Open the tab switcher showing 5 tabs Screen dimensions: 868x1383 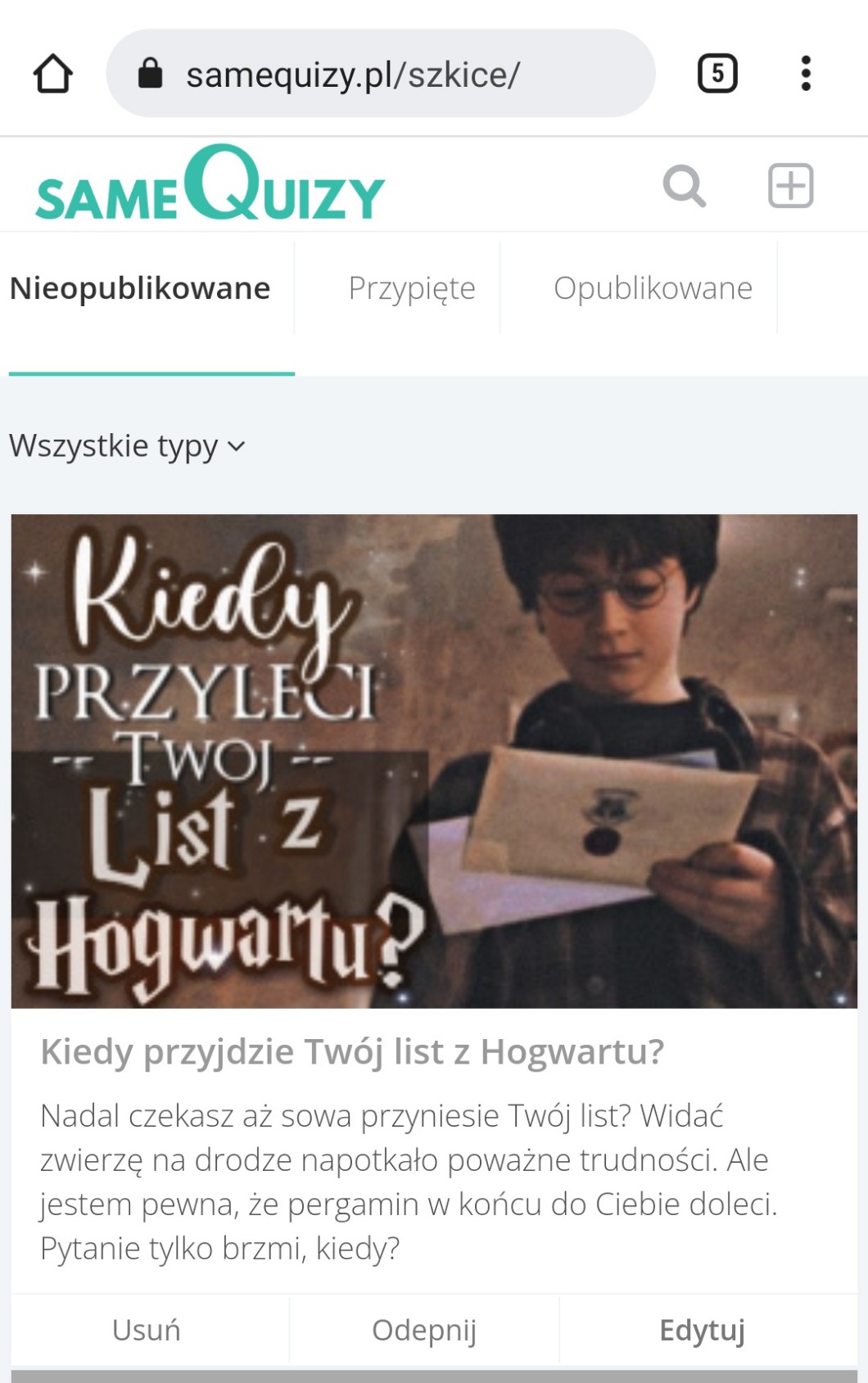tap(717, 74)
